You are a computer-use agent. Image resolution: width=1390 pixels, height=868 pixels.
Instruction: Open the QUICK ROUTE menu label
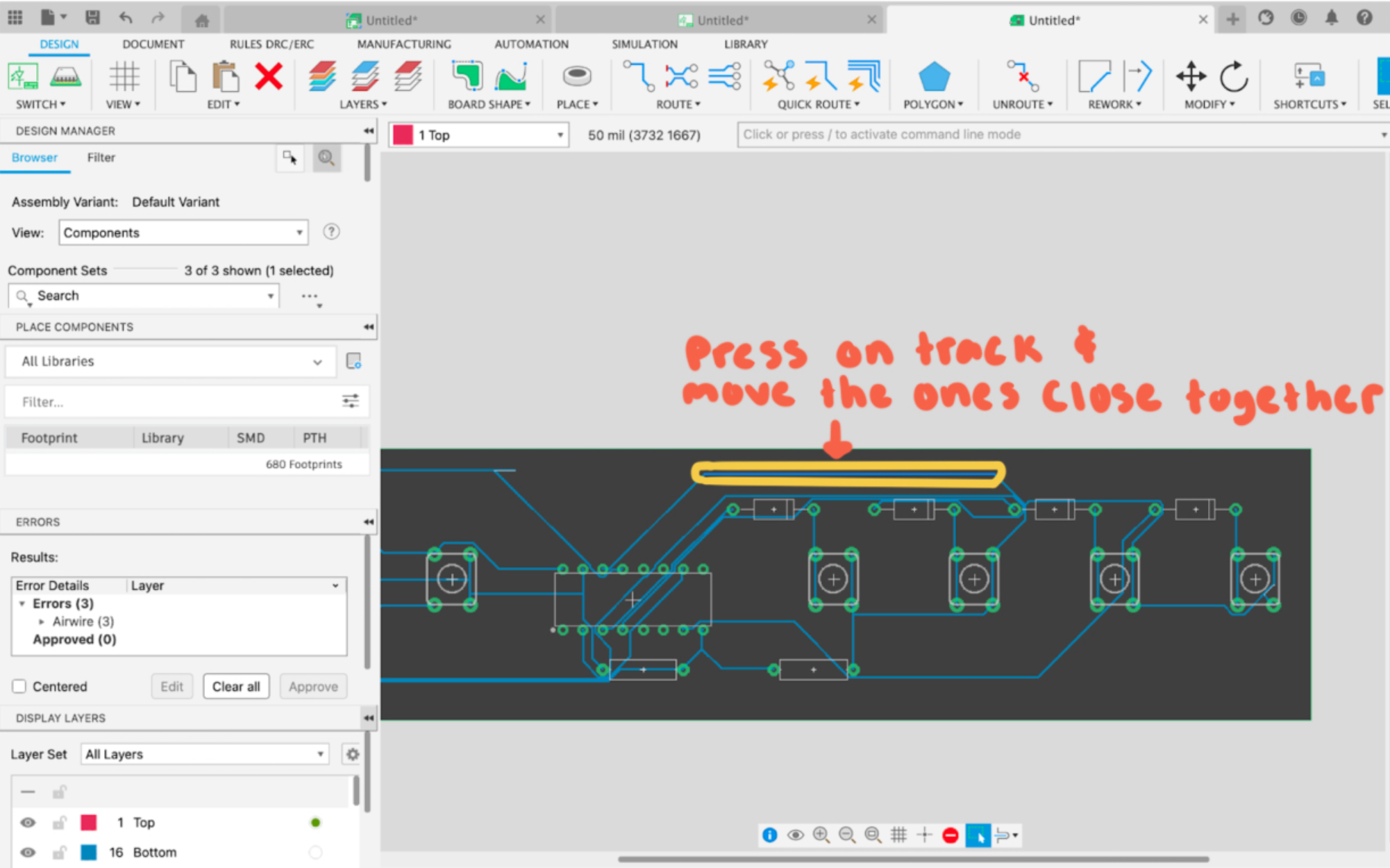point(818,104)
